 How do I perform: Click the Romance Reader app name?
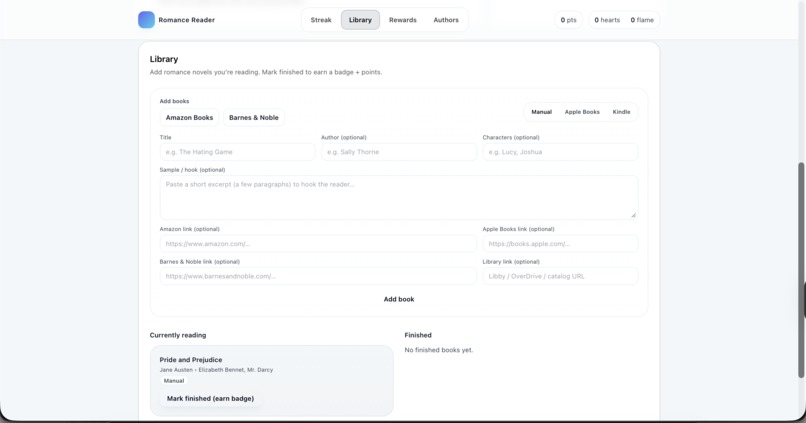click(187, 20)
